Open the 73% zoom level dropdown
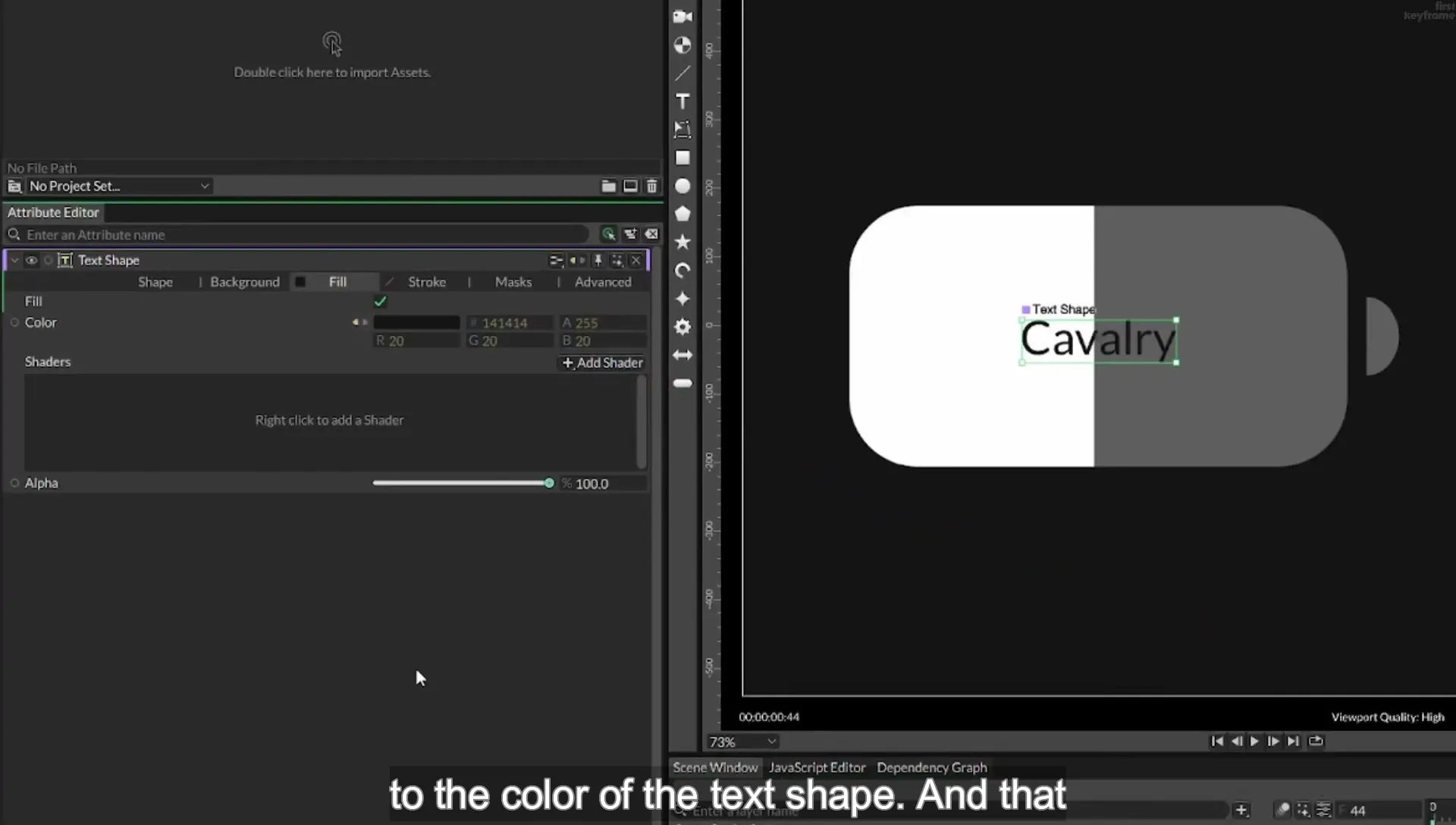Image resolution: width=1456 pixels, height=825 pixels. pos(742,742)
